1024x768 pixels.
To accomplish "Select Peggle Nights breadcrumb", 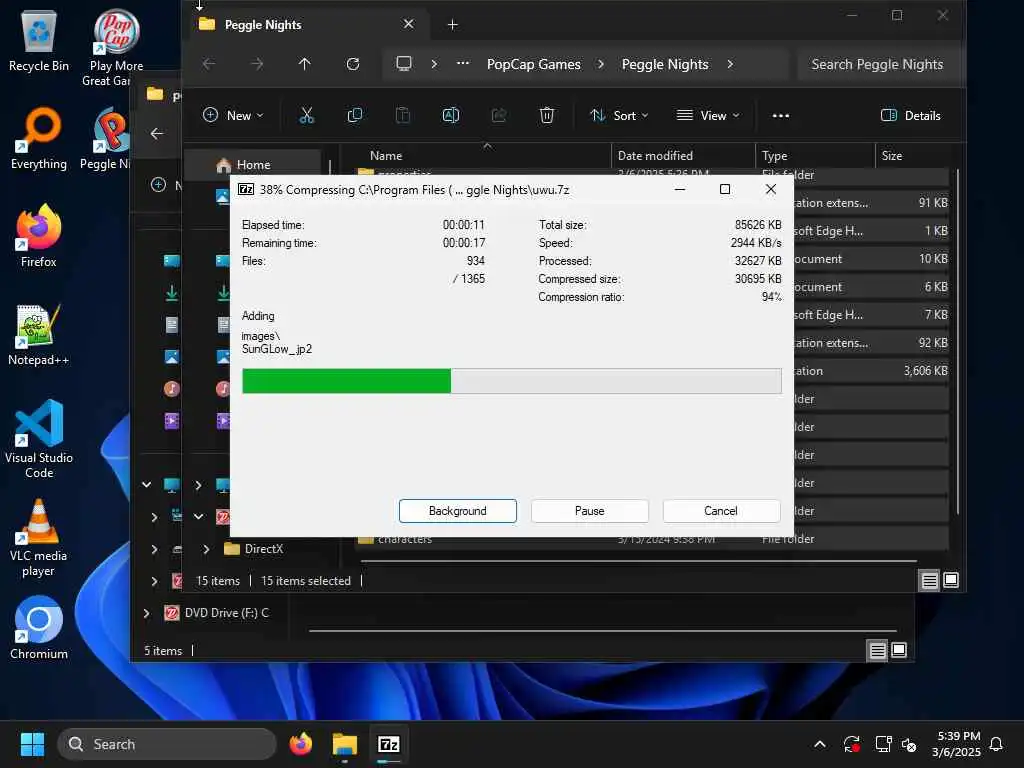I will click(665, 64).
